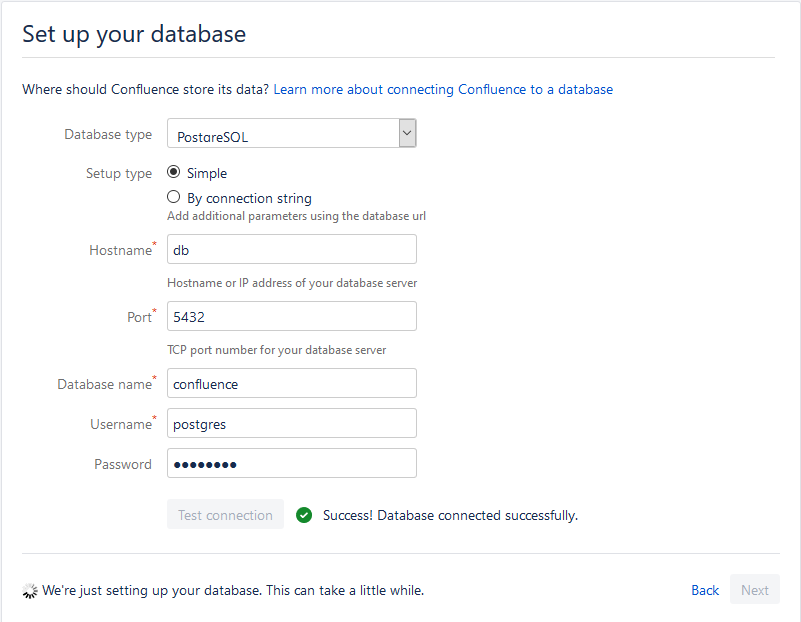The height and width of the screenshot is (622, 801).
Task: Select the Simple setup type radio button
Action: click(174, 172)
